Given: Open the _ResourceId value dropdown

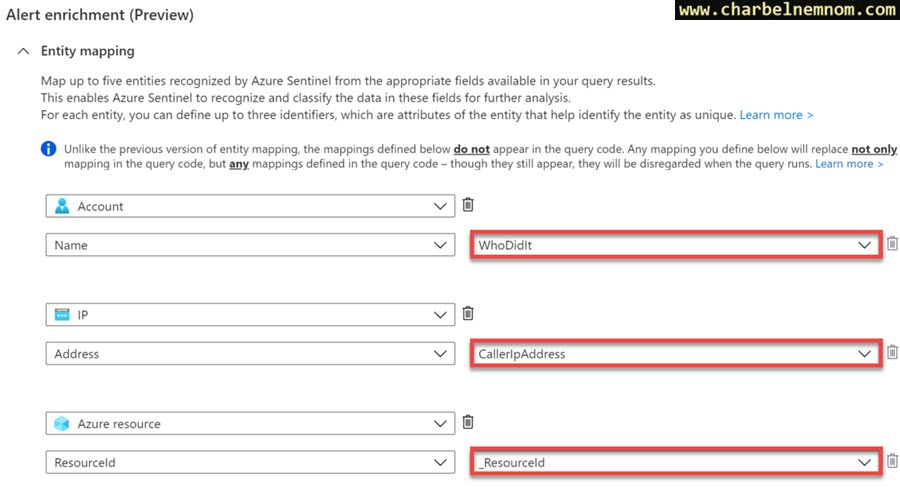Looking at the screenshot, I should [676, 462].
